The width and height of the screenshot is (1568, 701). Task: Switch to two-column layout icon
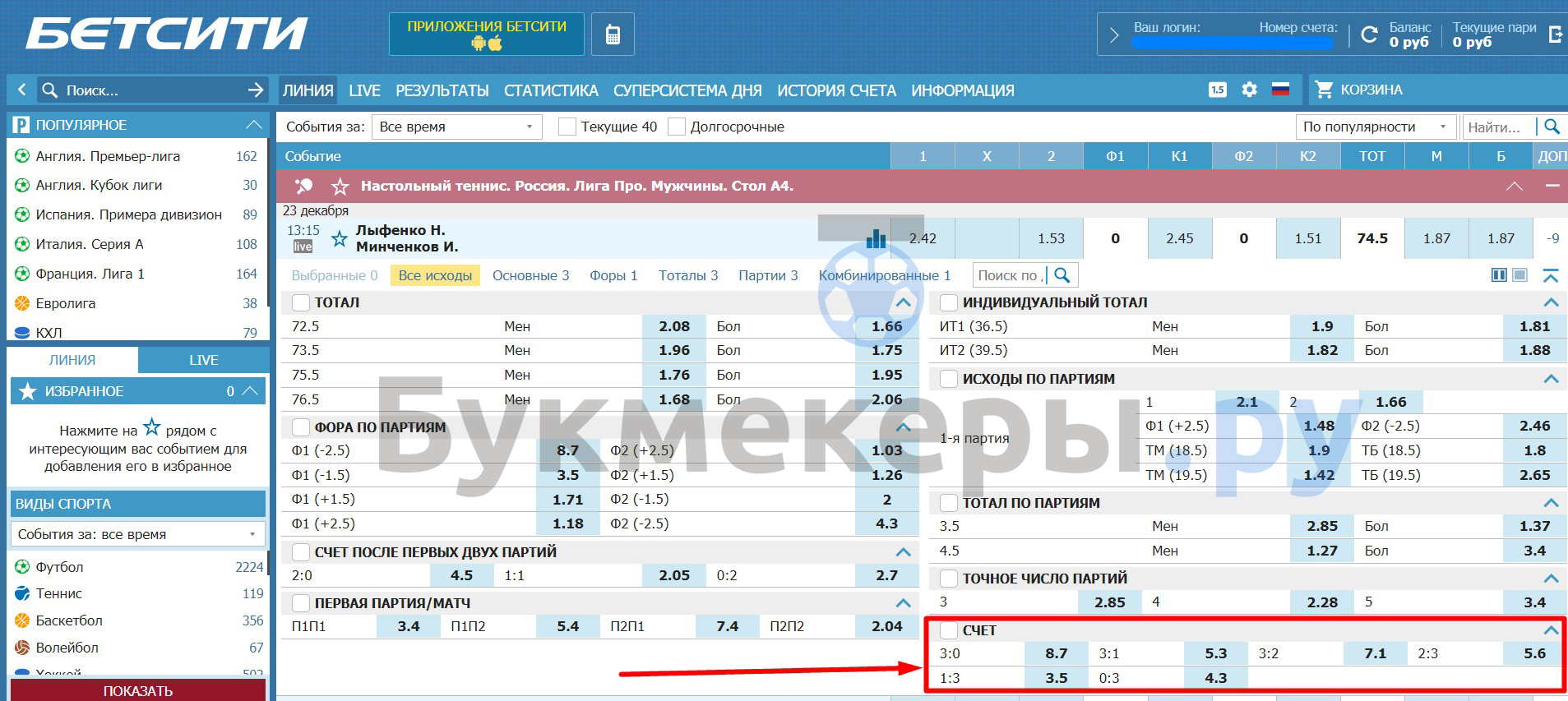click(1499, 275)
